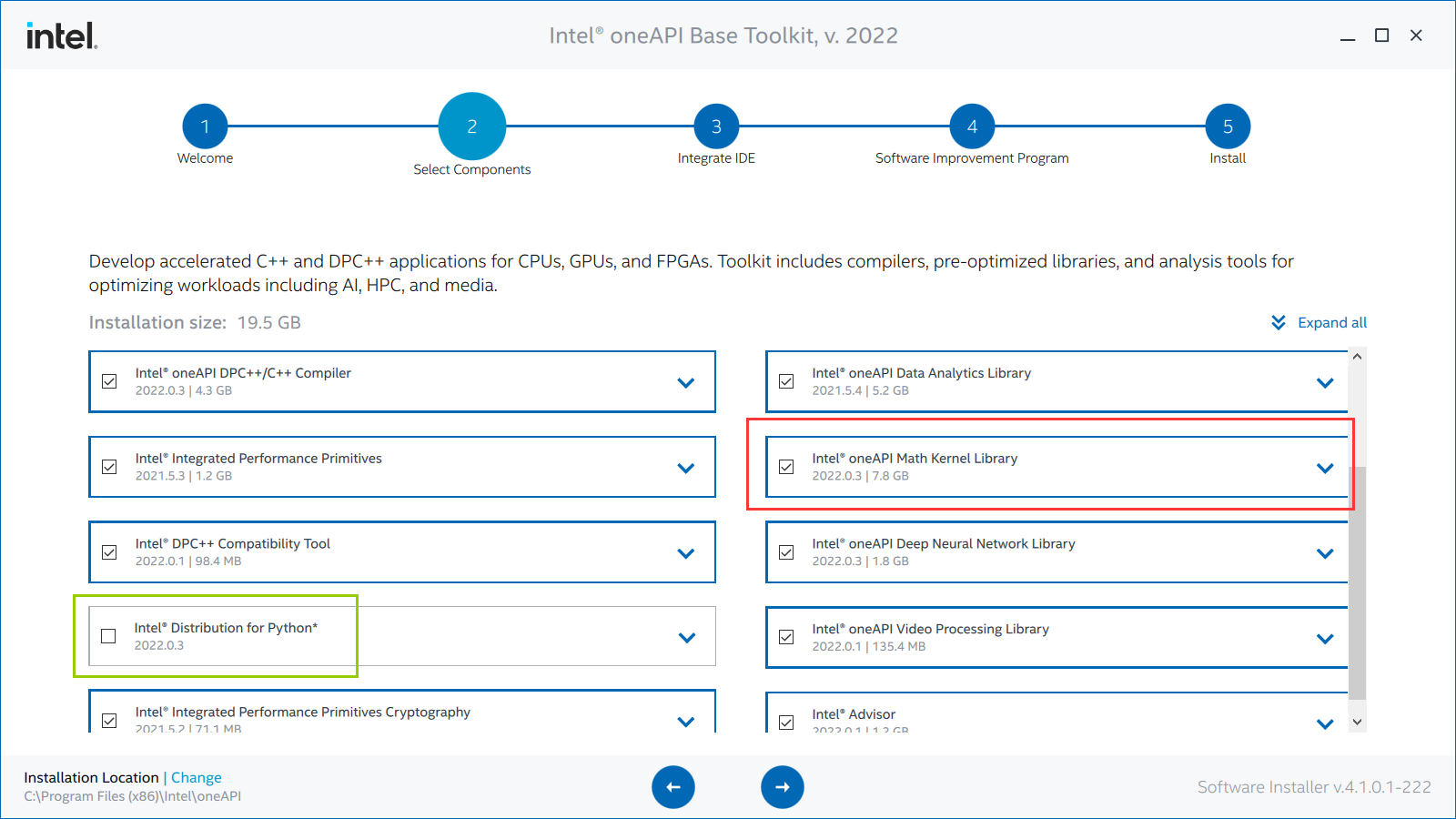1456x819 pixels.
Task: Click scrollbar up arrow in component list
Action: tap(1357, 356)
